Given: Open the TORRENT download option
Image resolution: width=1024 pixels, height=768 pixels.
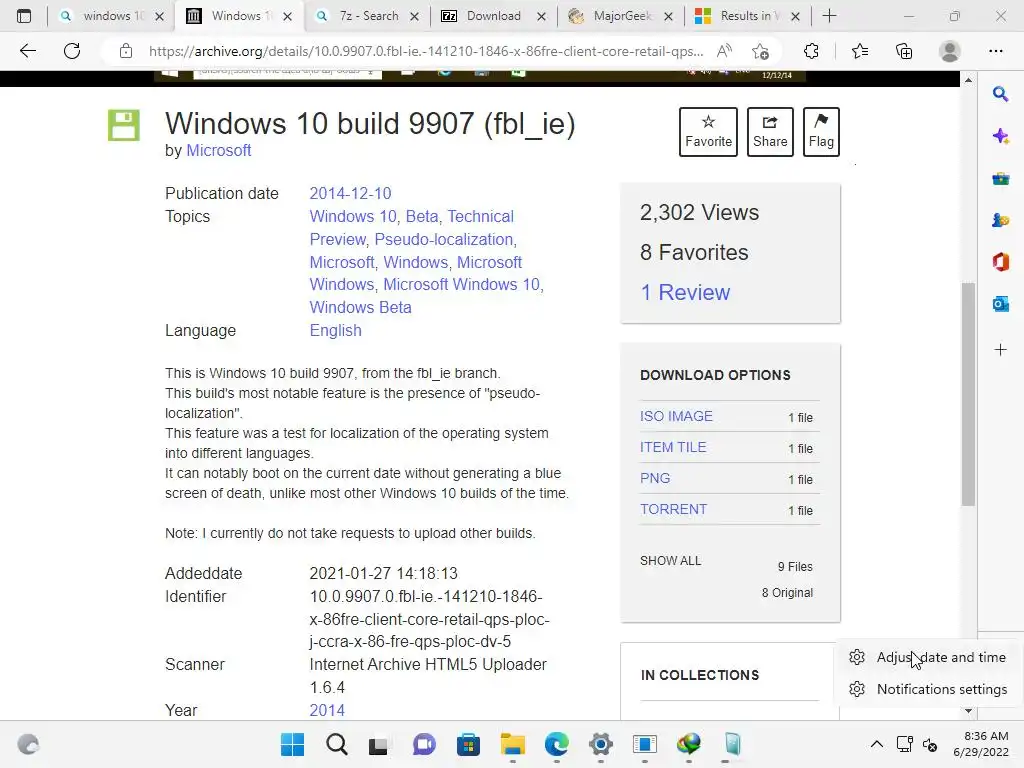Looking at the screenshot, I should (x=673, y=509).
